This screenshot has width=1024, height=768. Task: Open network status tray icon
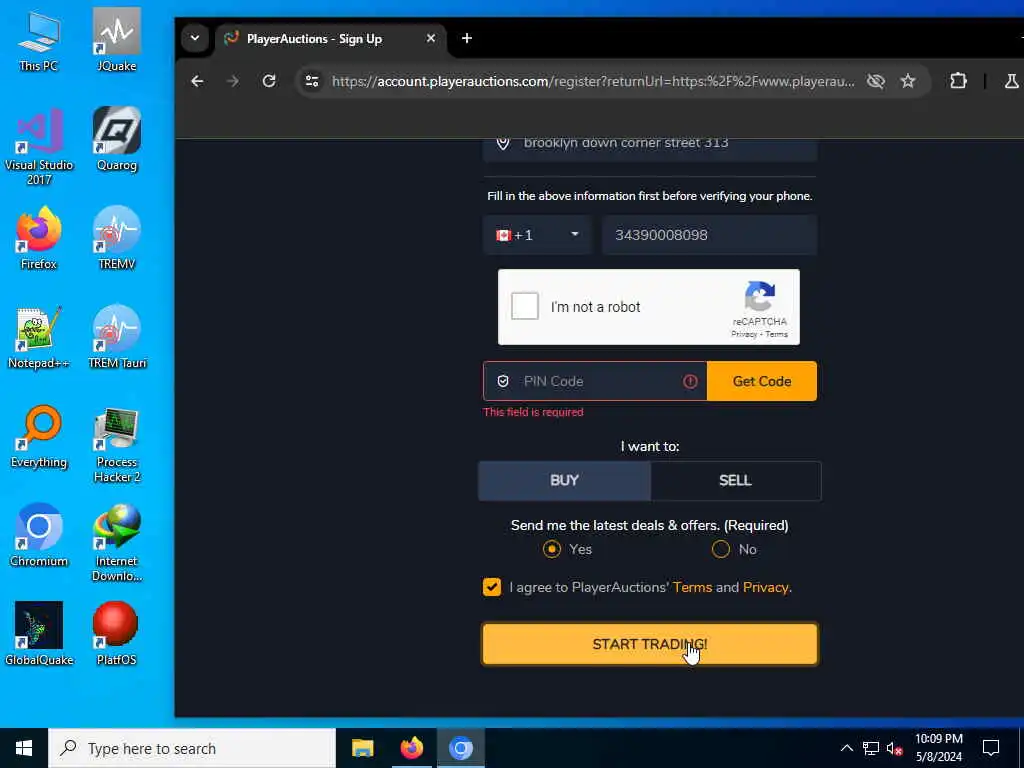point(871,748)
